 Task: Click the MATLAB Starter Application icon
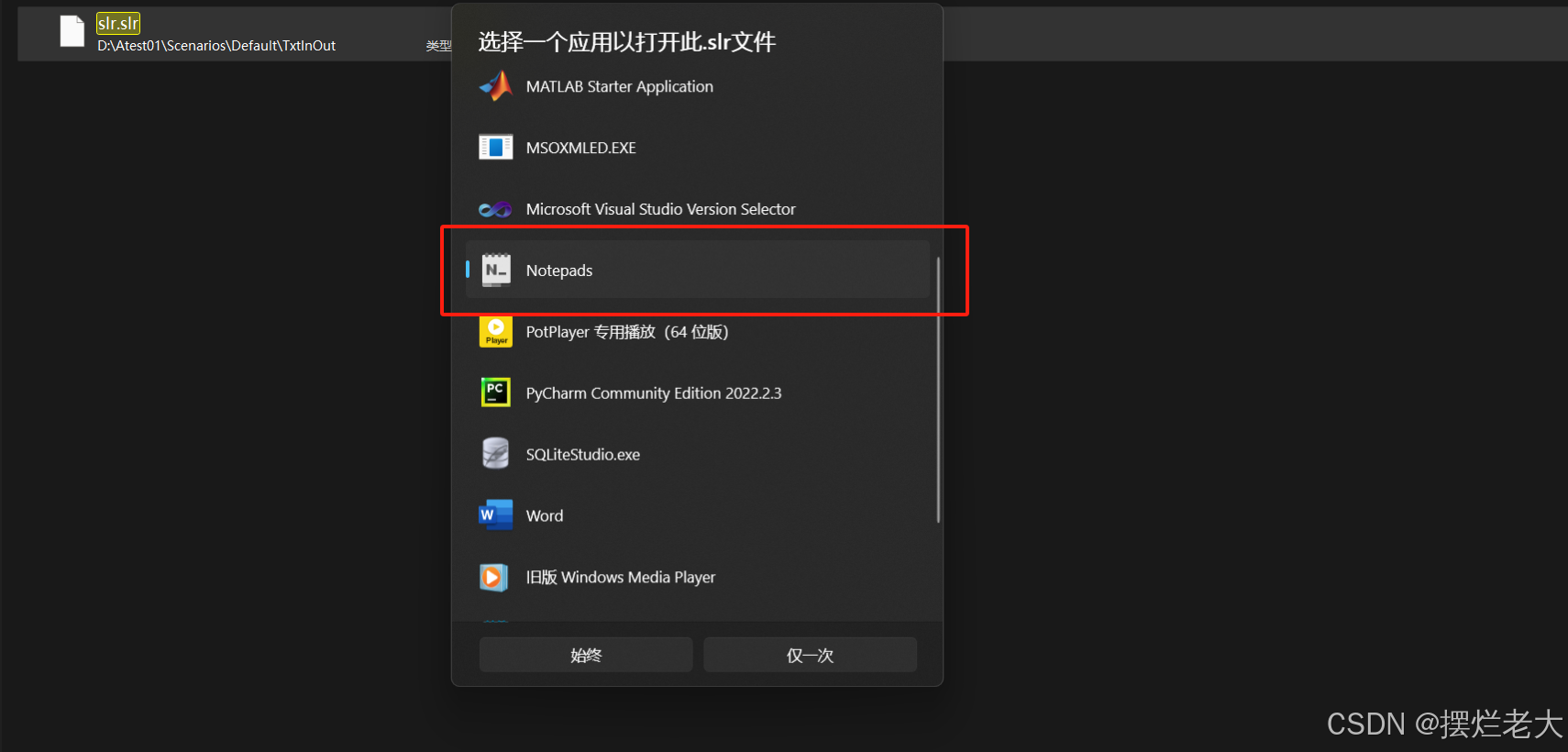(496, 86)
